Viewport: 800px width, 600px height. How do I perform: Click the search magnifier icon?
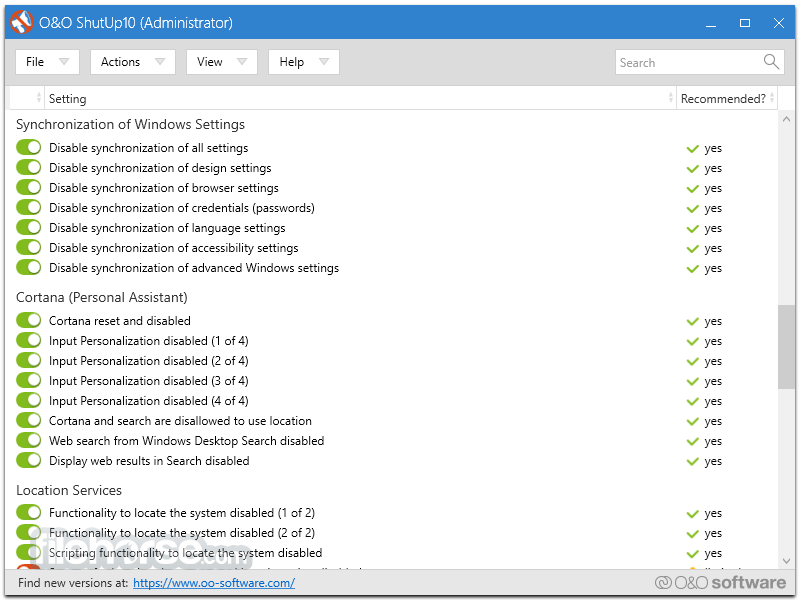click(x=771, y=62)
